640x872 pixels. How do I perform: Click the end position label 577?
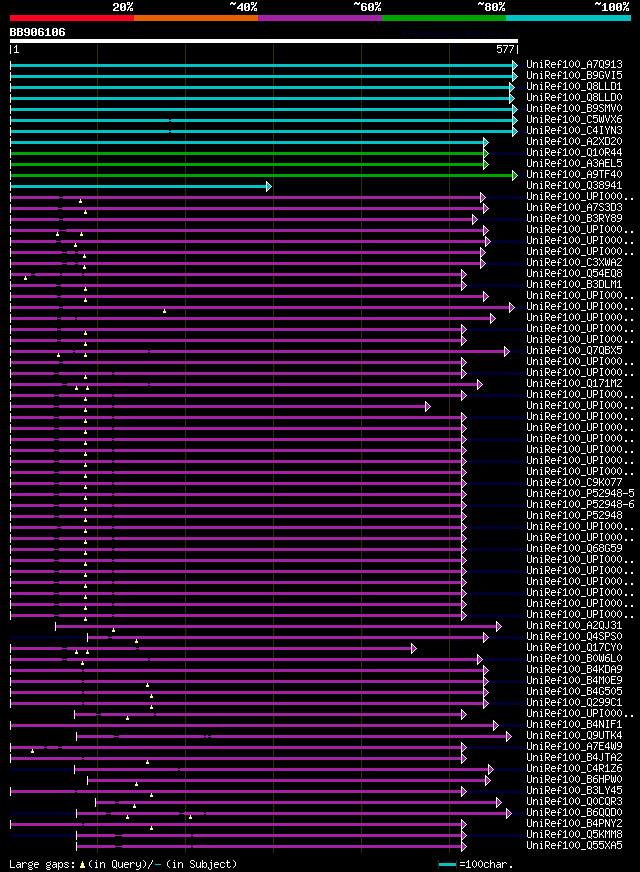(505, 49)
